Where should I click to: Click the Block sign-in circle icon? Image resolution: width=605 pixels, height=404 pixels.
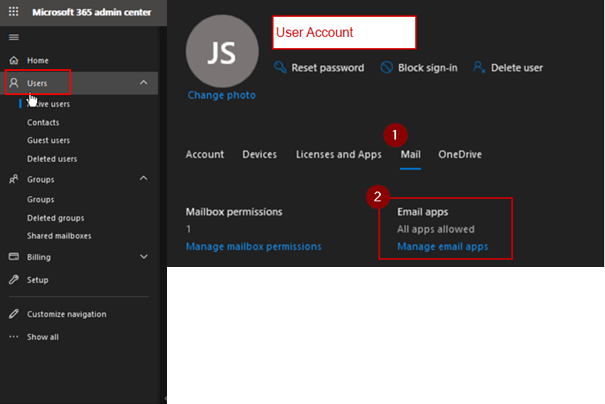386,68
